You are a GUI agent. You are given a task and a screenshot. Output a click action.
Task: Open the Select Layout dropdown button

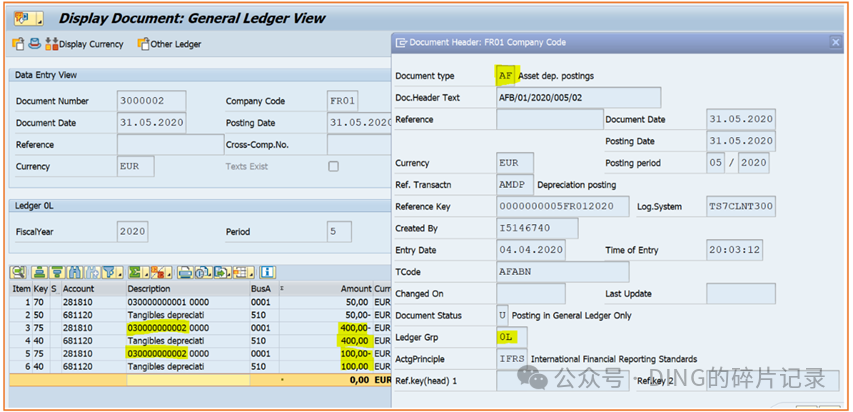[244, 272]
